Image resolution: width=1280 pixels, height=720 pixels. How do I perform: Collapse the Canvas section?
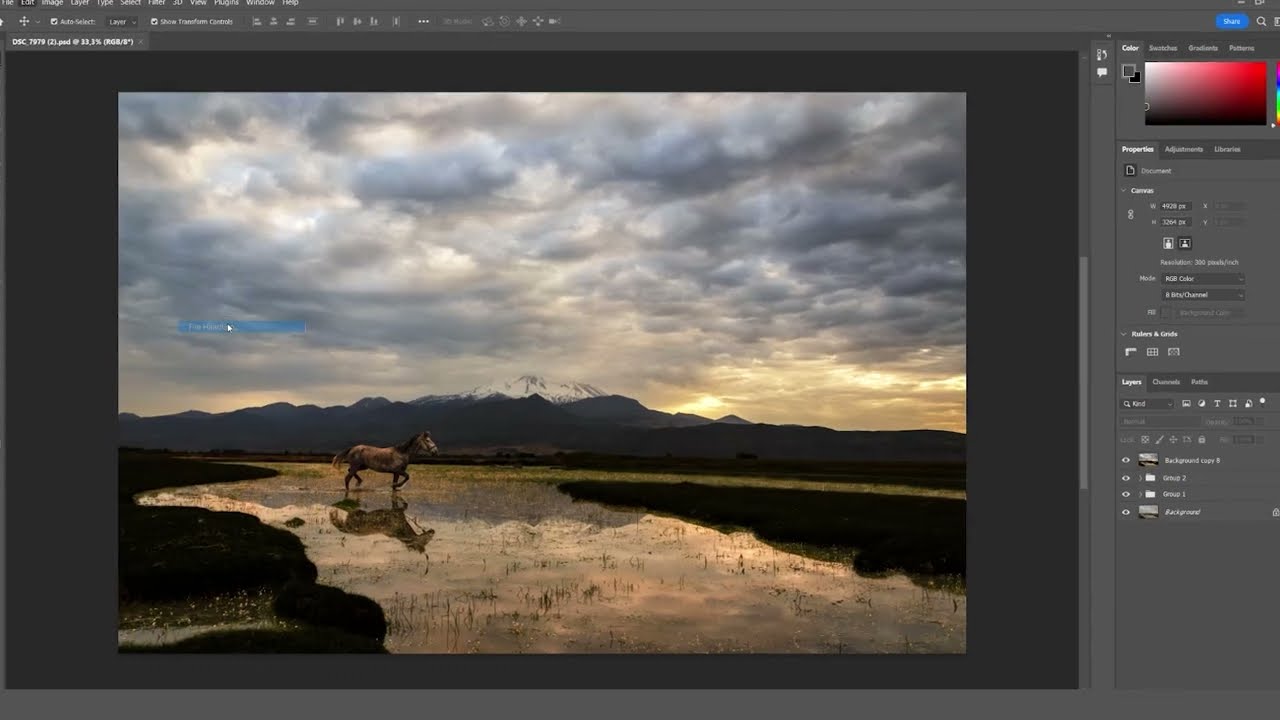tap(1124, 190)
